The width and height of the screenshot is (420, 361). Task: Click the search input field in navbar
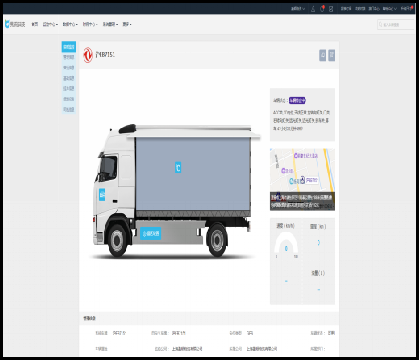pos(396,24)
